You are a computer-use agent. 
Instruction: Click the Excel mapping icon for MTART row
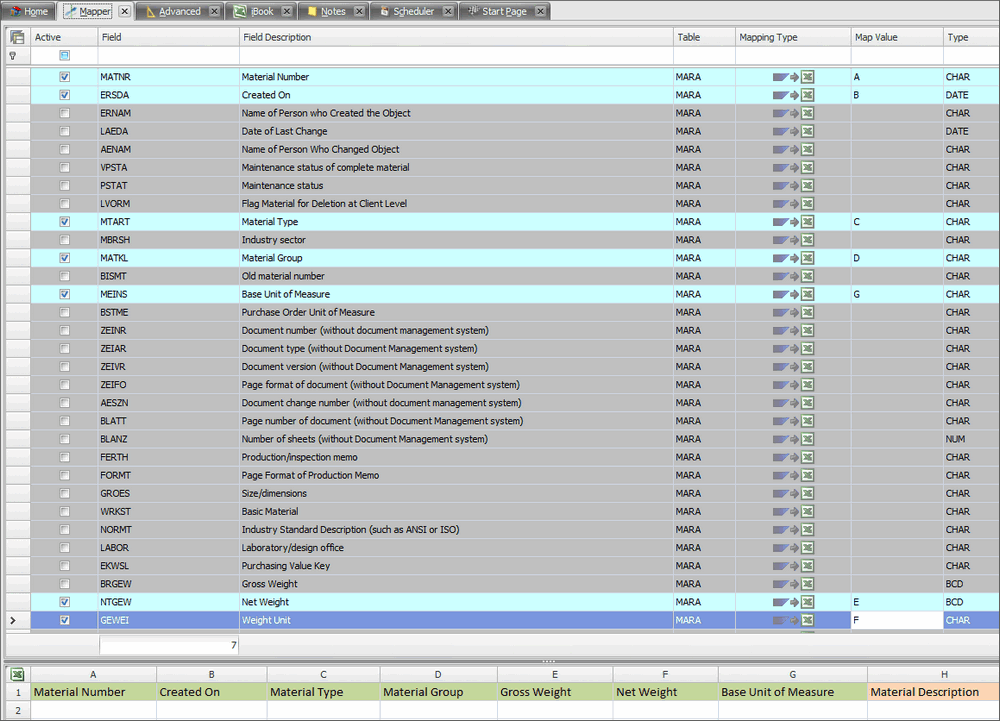[807, 222]
